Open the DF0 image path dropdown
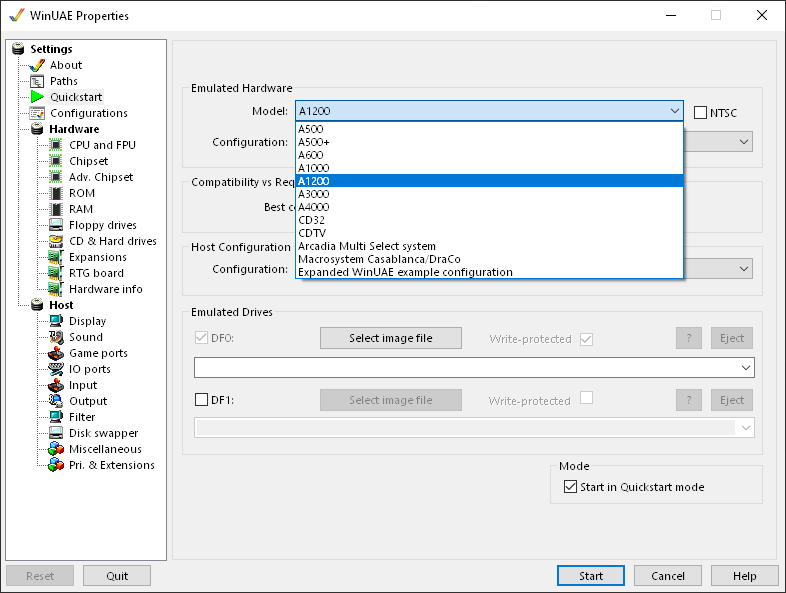This screenshot has width=786, height=593. pos(746,368)
